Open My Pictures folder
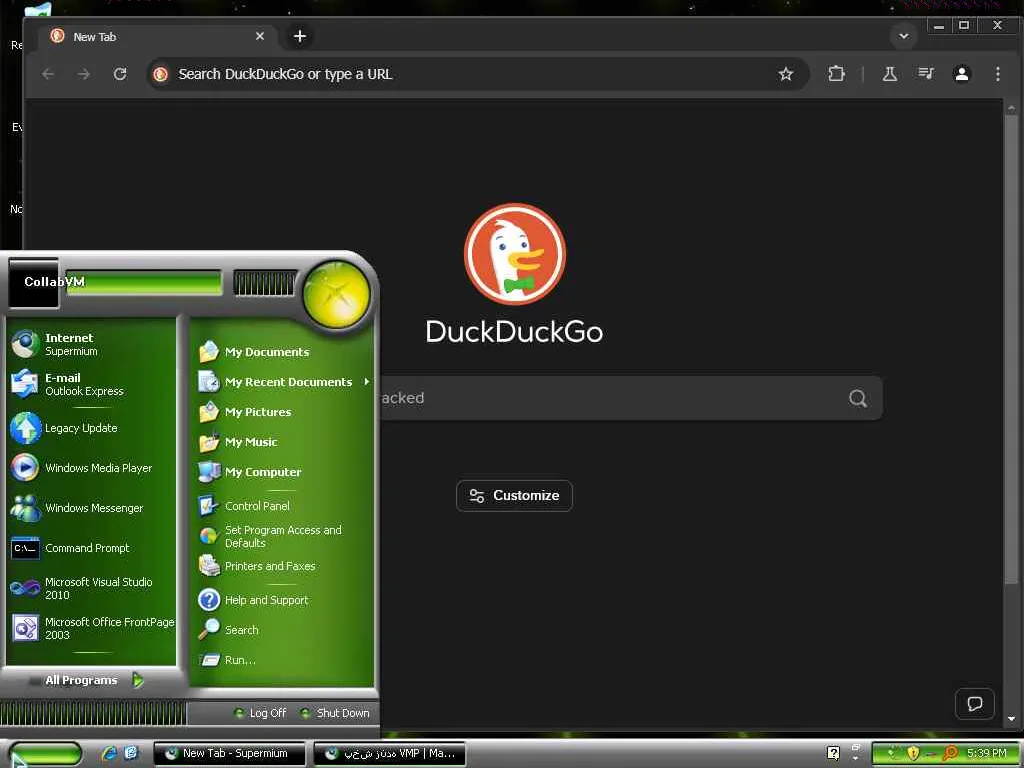Image resolution: width=1024 pixels, height=768 pixels. [x=282, y=412]
